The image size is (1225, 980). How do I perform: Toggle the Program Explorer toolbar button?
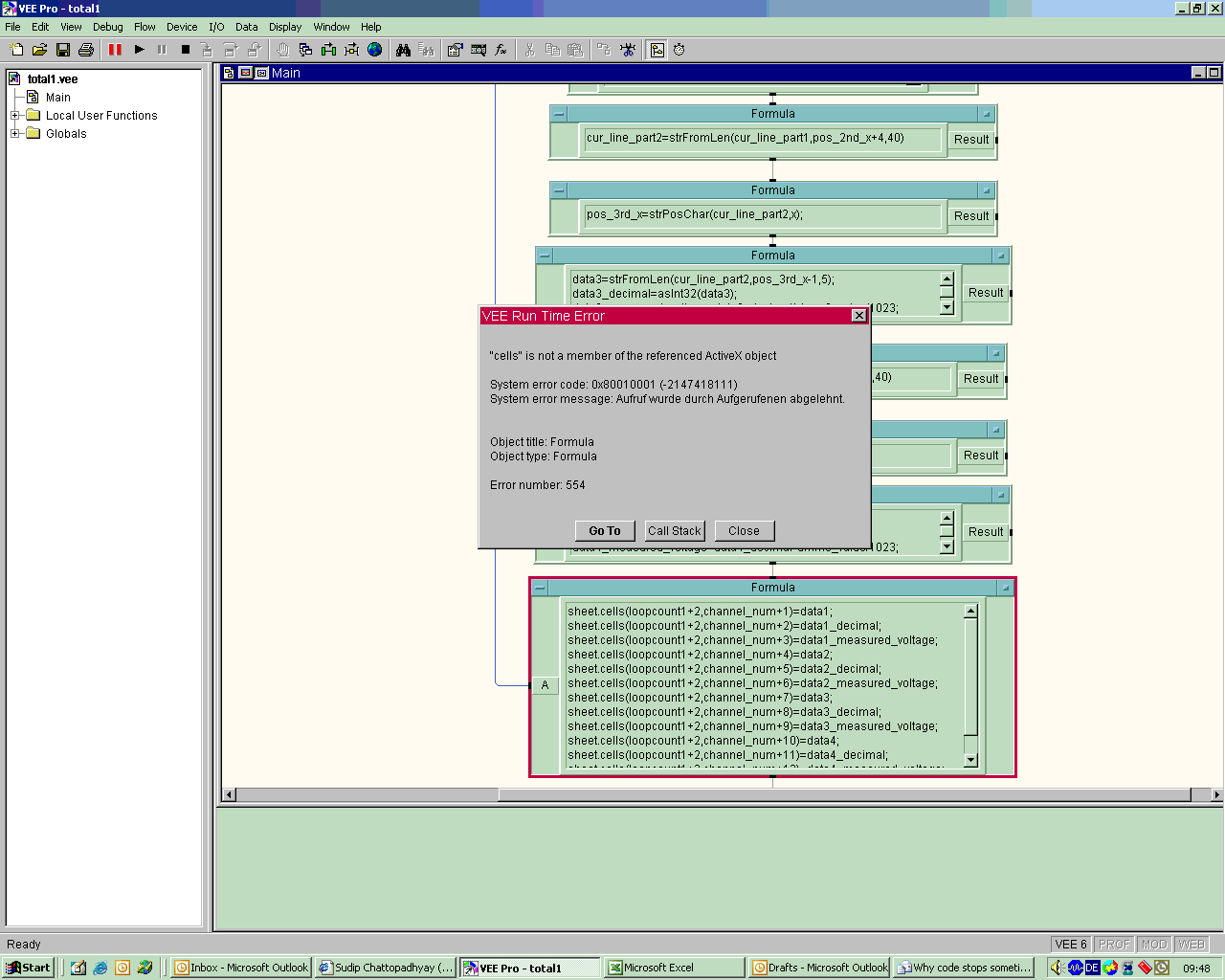(657, 50)
